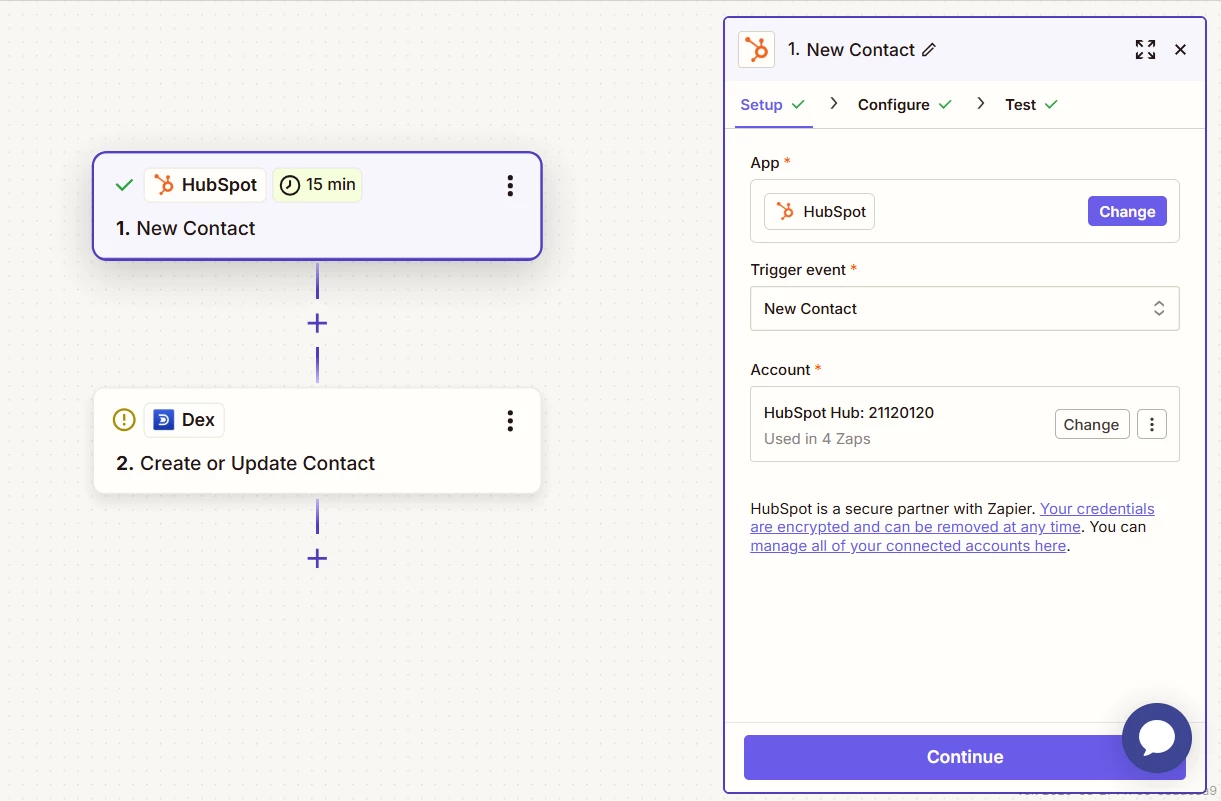Open account options three-dot menu
Viewport: 1221px width, 801px height.
point(1152,424)
